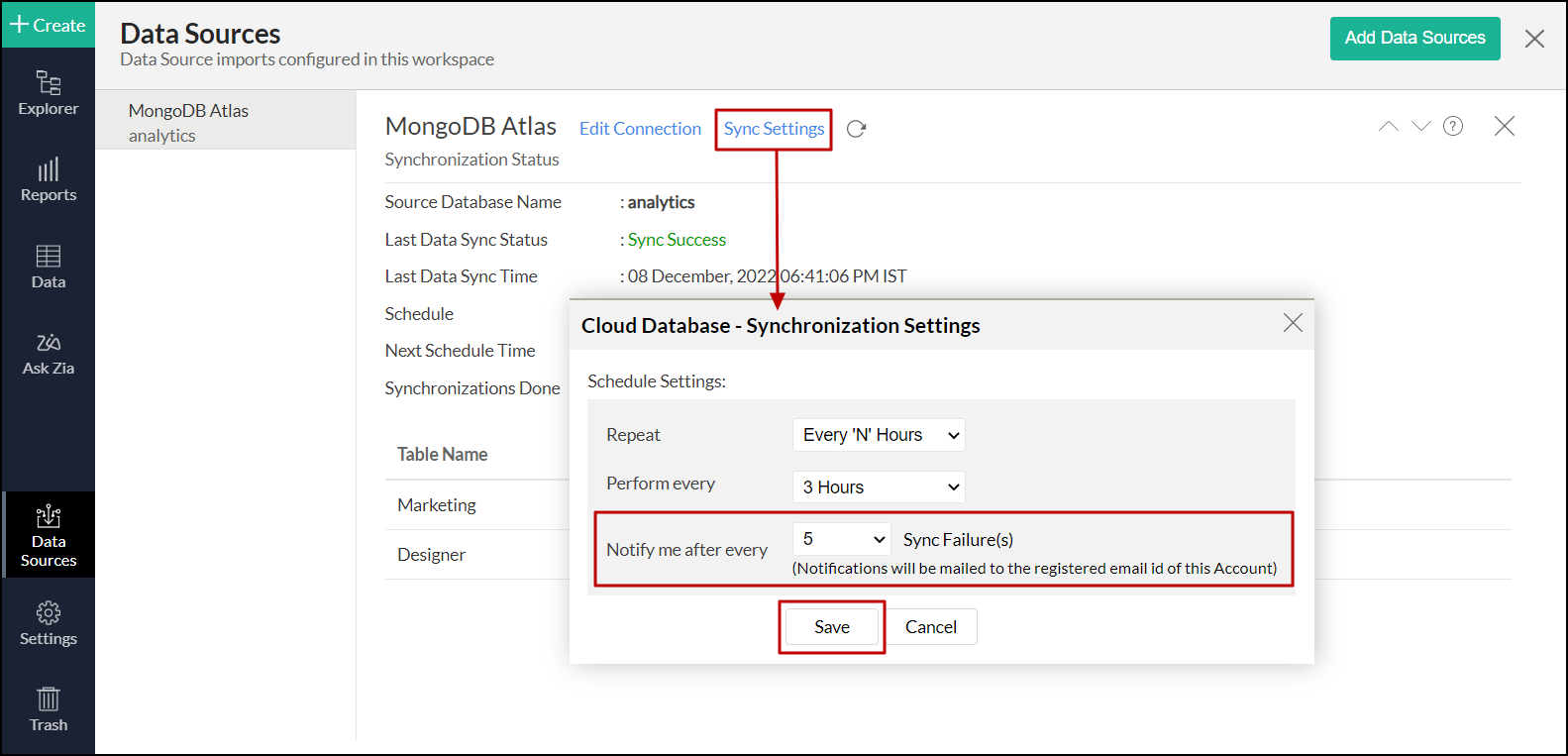The image size is (1568, 756).
Task: Save the synchronization settings
Action: tap(831, 627)
